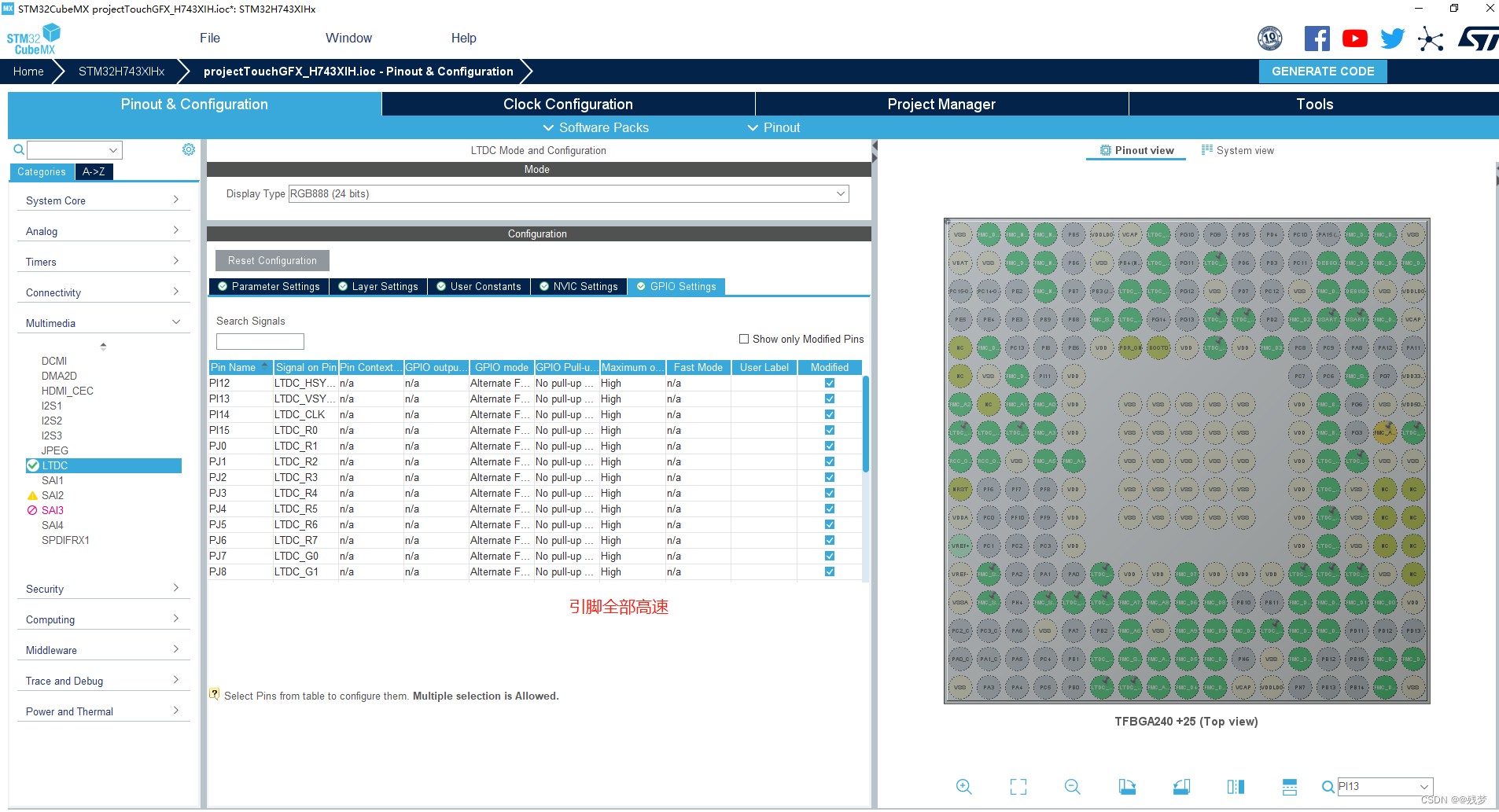Zoom out of the pinout view

(x=1072, y=787)
